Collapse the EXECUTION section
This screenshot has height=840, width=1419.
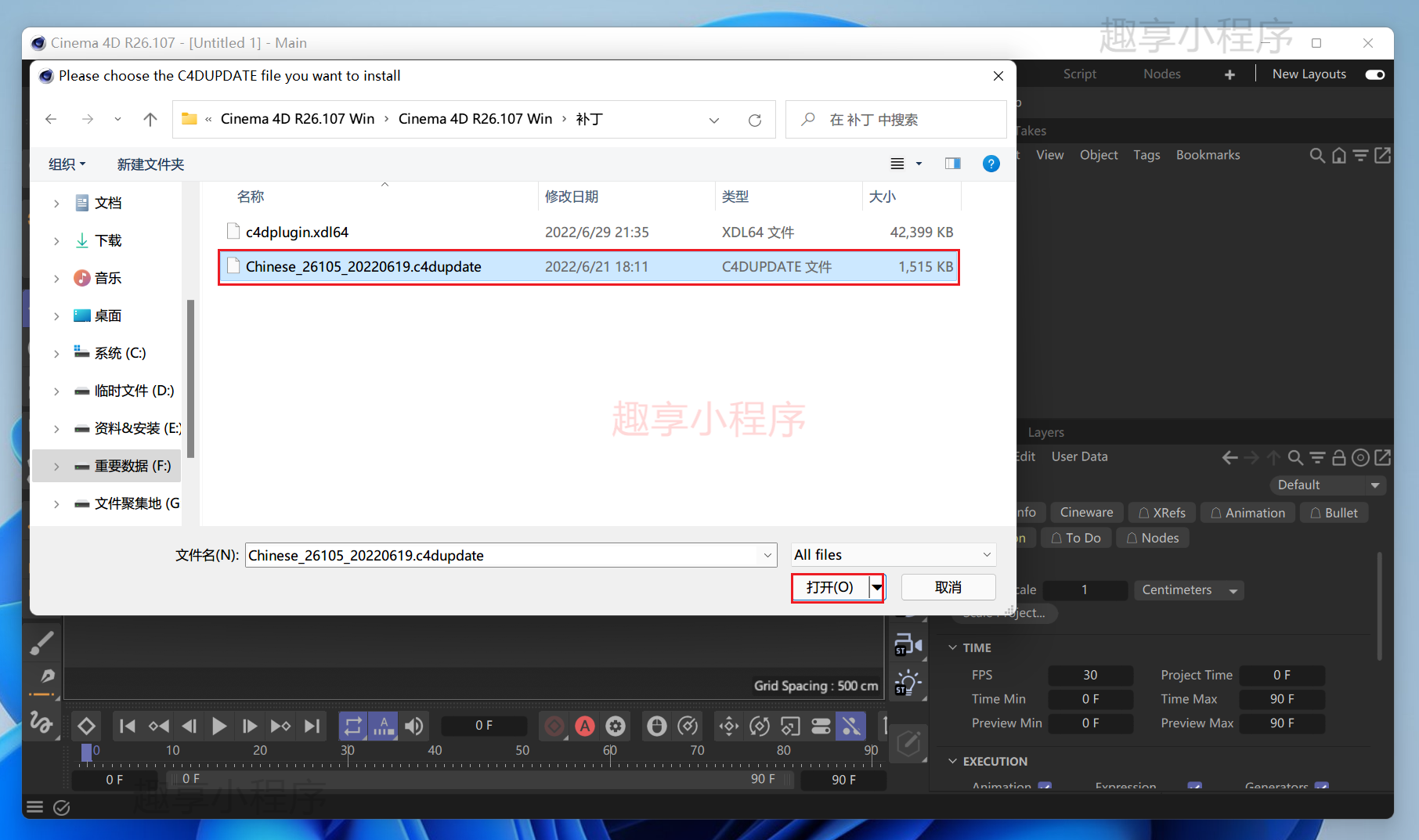[x=952, y=762]
